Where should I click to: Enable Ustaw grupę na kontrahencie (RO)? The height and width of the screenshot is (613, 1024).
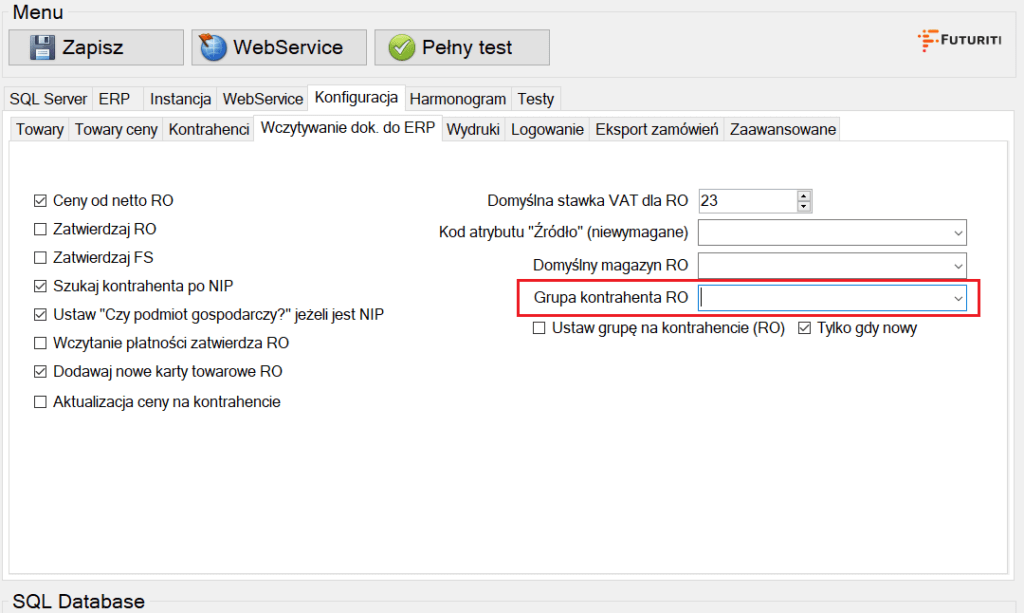(x=540, y=328)
